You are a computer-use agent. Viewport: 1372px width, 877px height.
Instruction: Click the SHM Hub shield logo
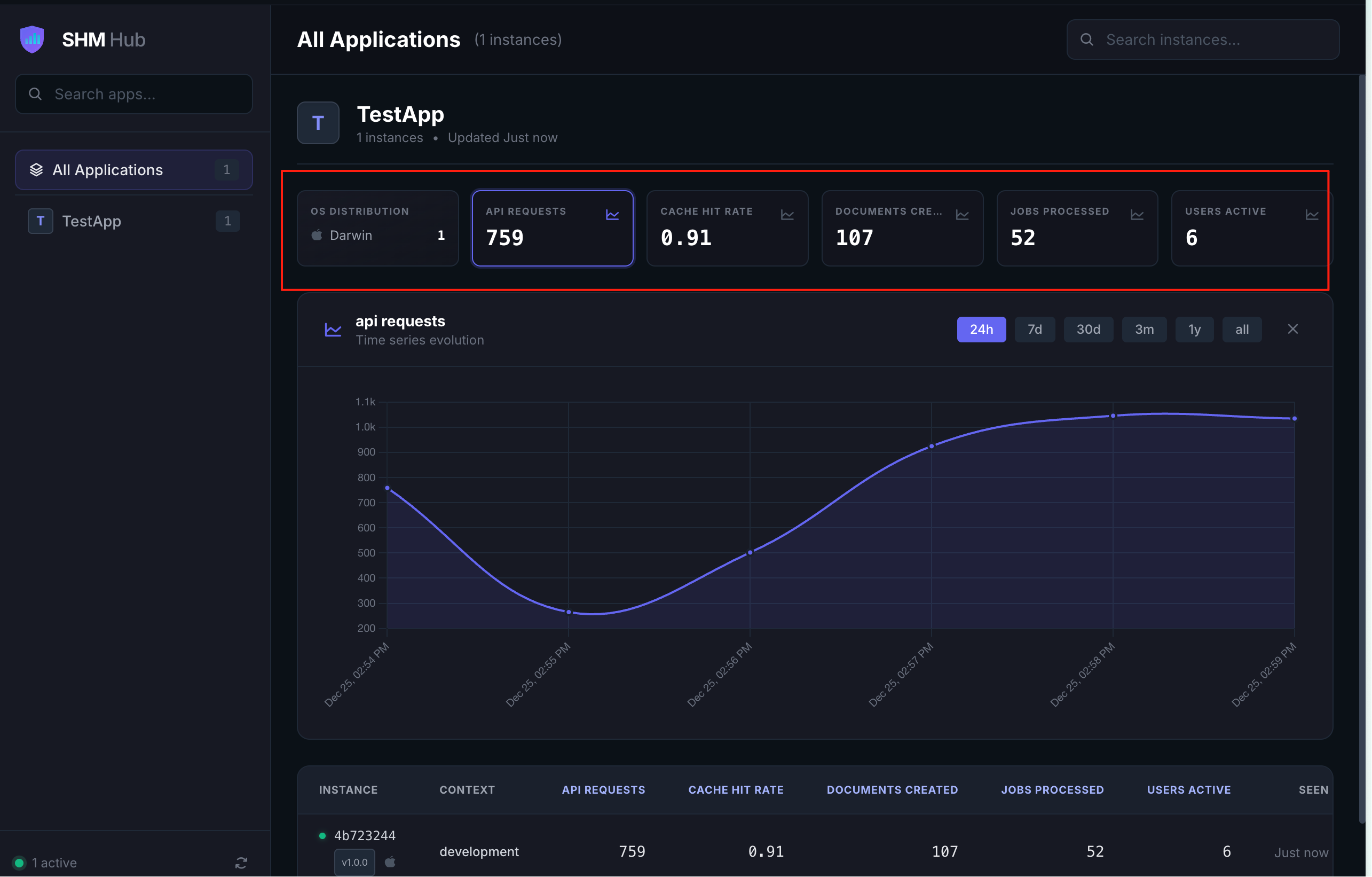click(32, 40)
